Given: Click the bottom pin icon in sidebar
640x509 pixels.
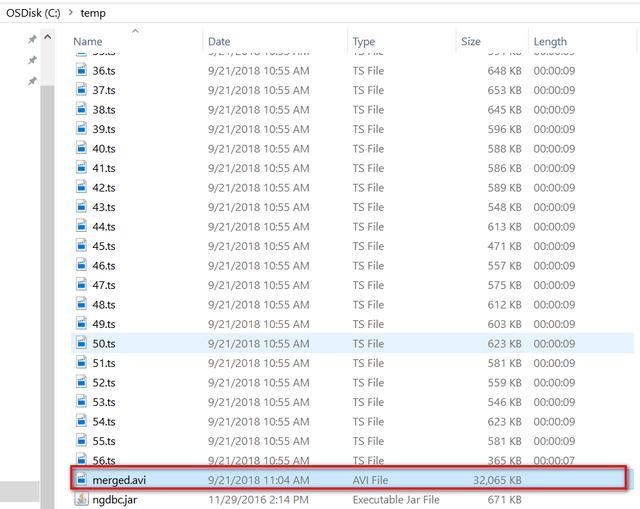Looking at the screenshot, I should tap(32, 81).
